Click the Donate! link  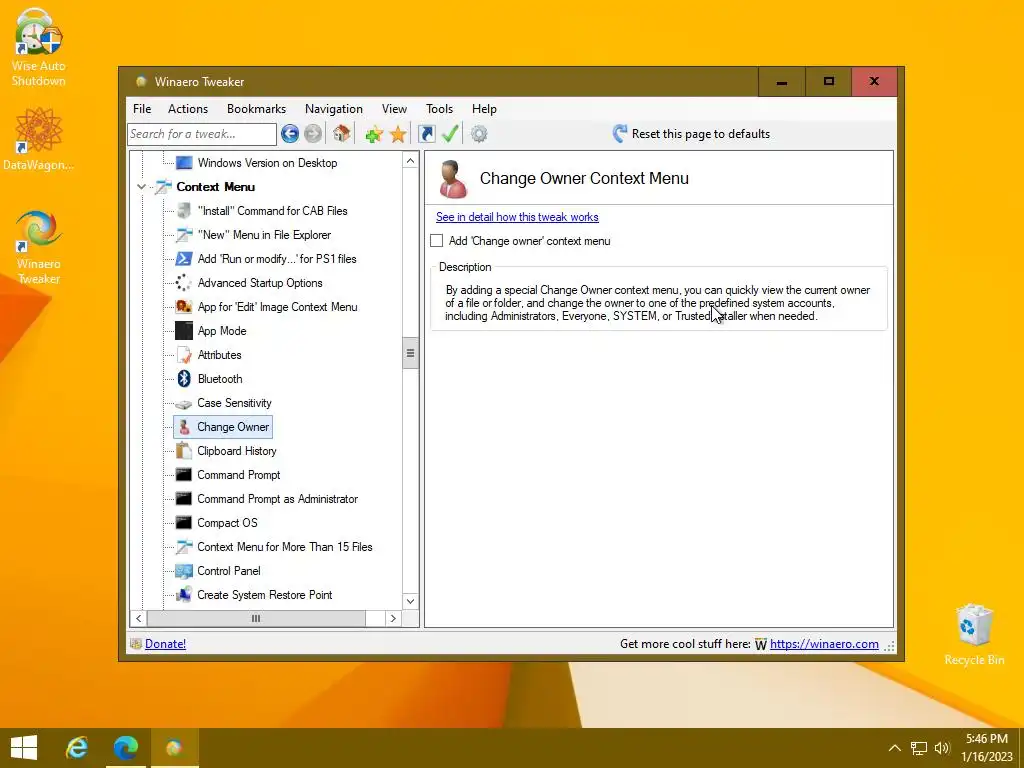tap(165, 644)
